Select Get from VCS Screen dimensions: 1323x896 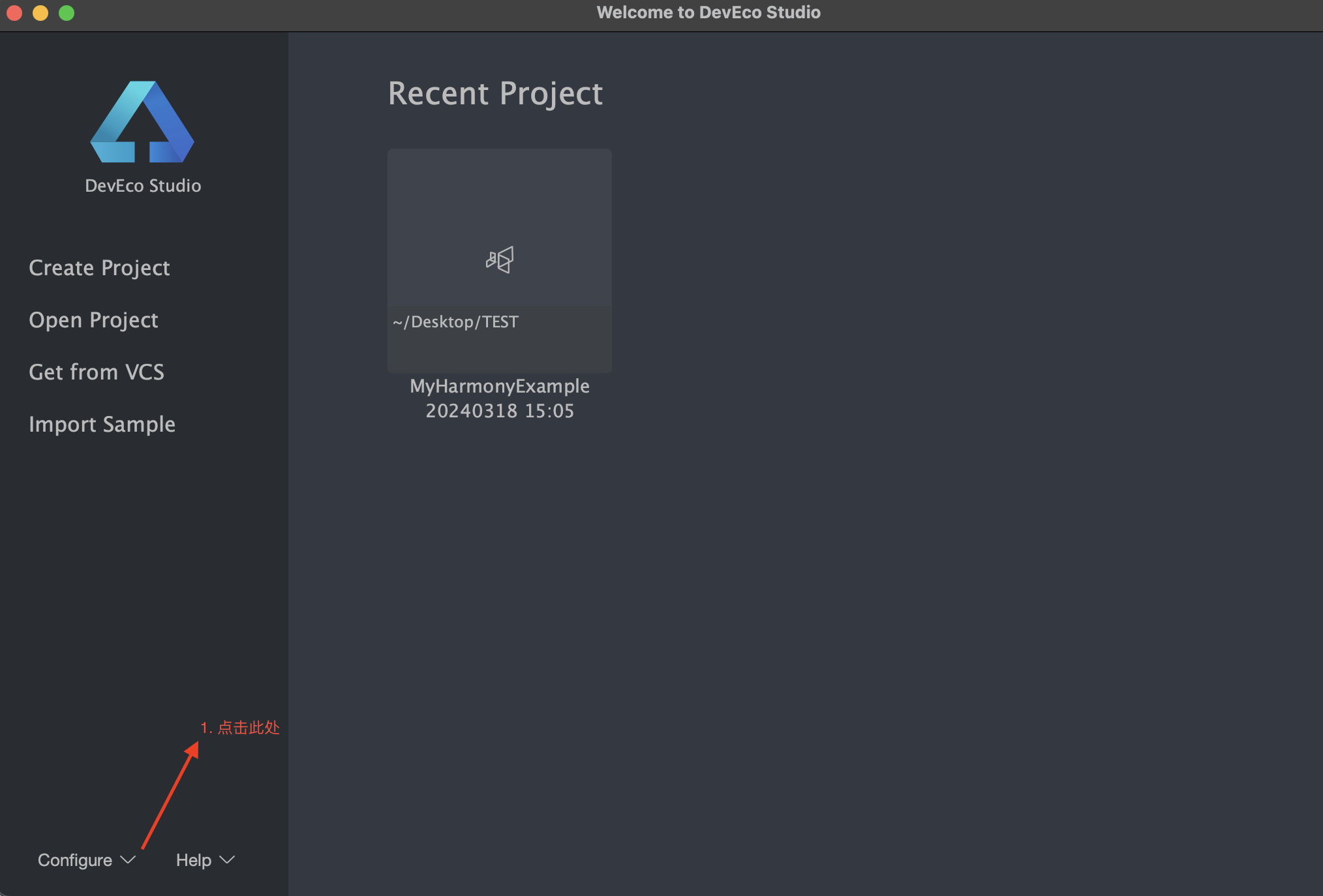click(97, 372)
